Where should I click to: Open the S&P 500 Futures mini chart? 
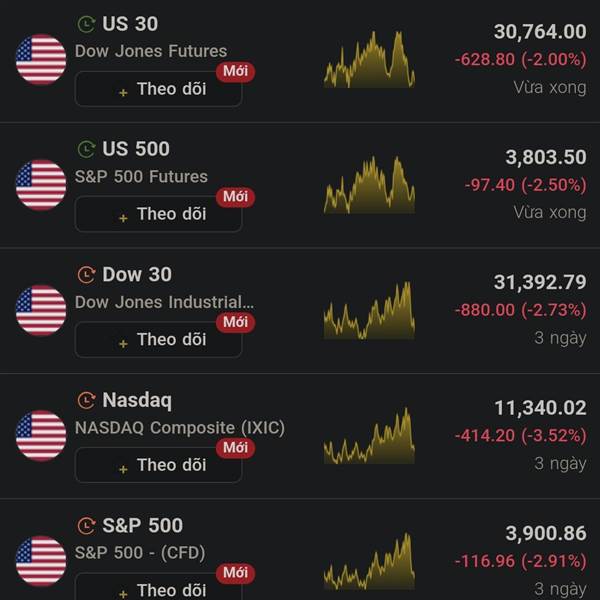click(x=369, y=185)
